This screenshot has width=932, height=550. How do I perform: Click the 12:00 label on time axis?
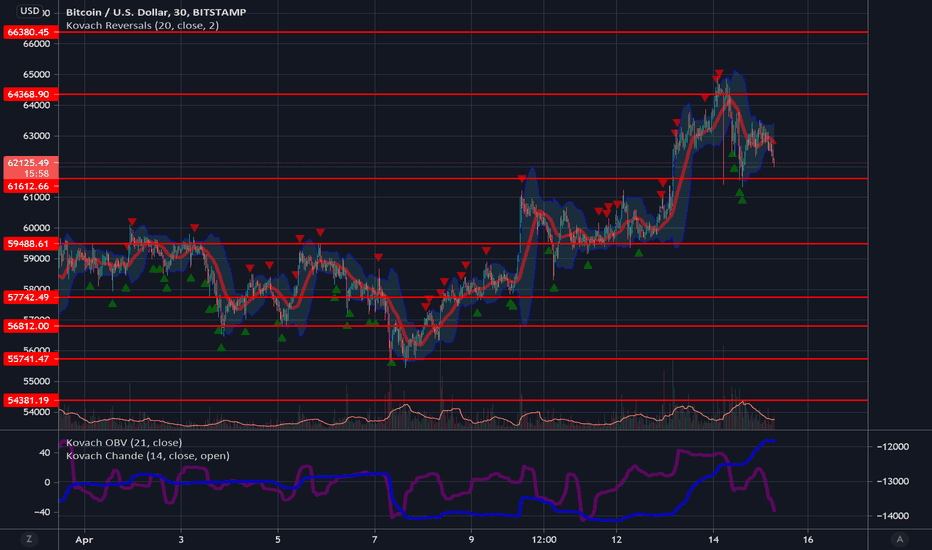(x=544, y=540)
